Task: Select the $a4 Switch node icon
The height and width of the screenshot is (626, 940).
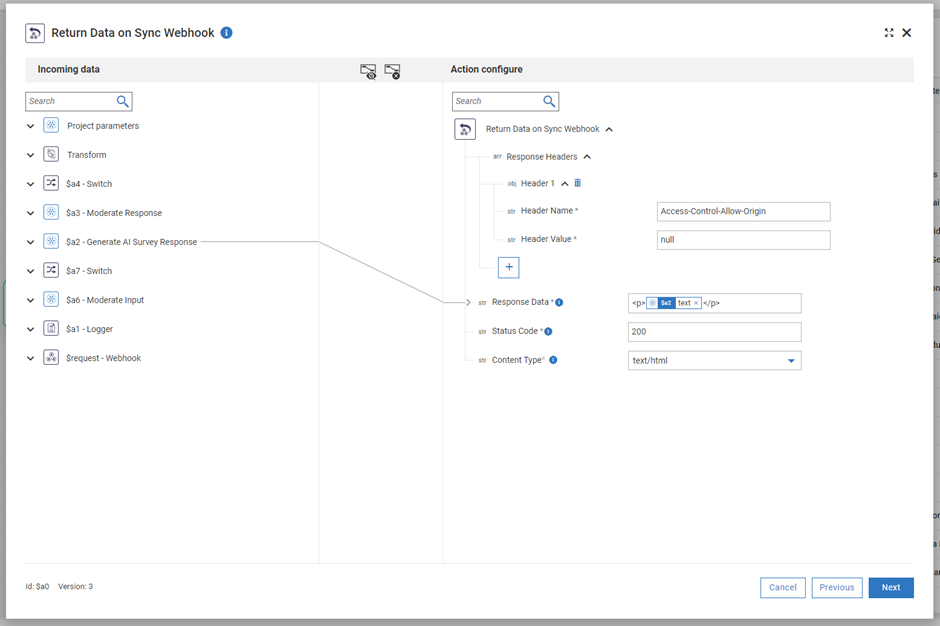Action: point(51,183)
